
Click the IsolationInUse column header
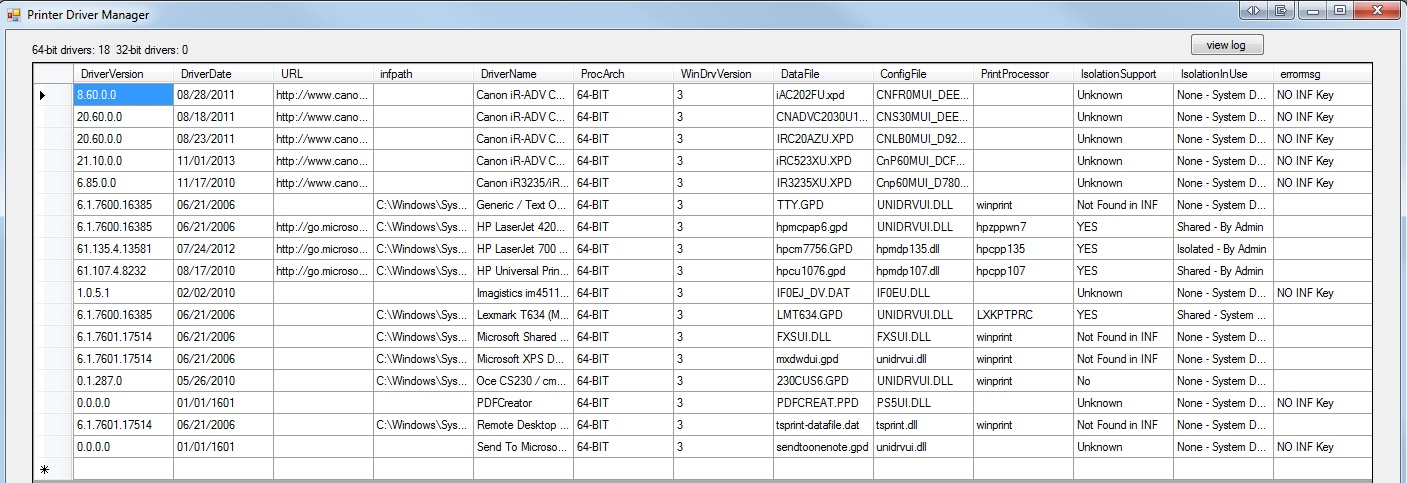point(1223,73)
